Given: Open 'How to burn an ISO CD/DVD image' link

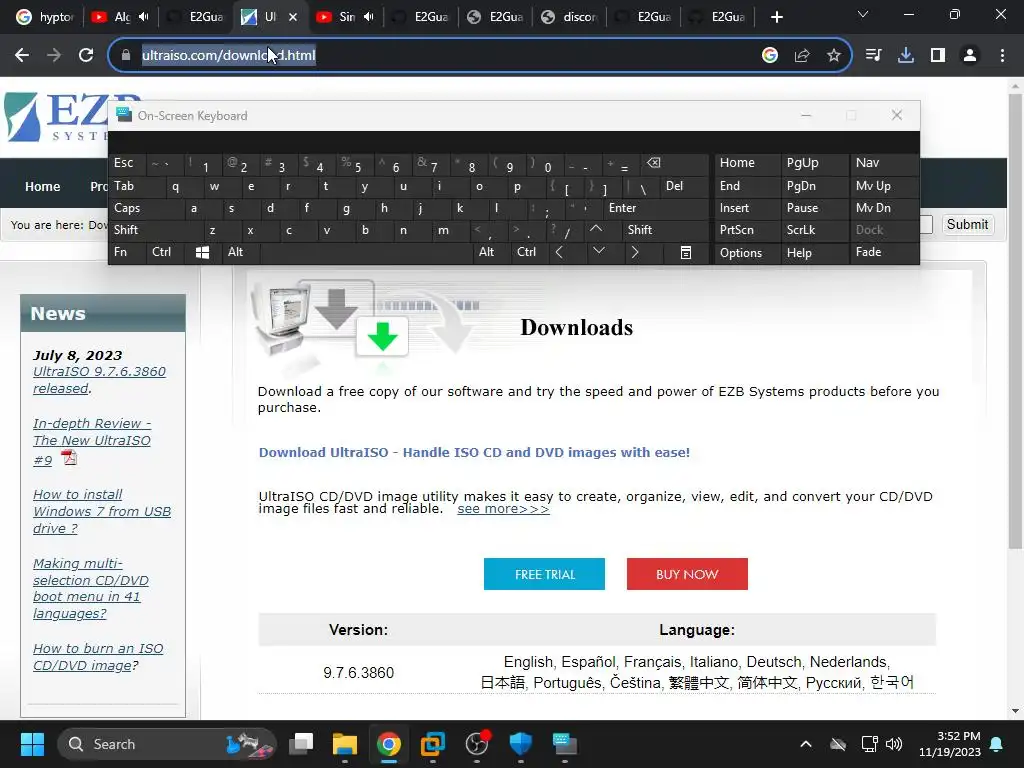Looking at the screenshot, I should 98,657.
